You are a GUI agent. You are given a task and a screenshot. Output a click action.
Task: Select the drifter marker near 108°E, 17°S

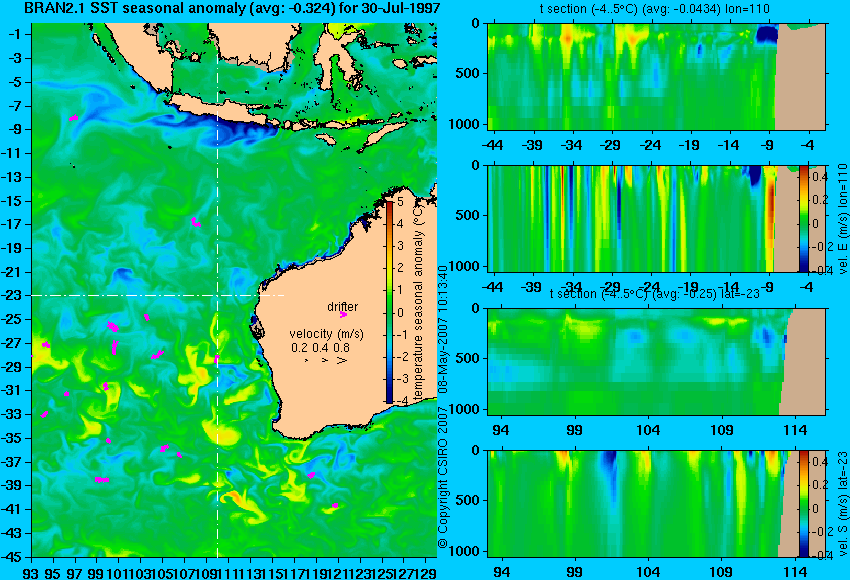(x=196, y=222)
